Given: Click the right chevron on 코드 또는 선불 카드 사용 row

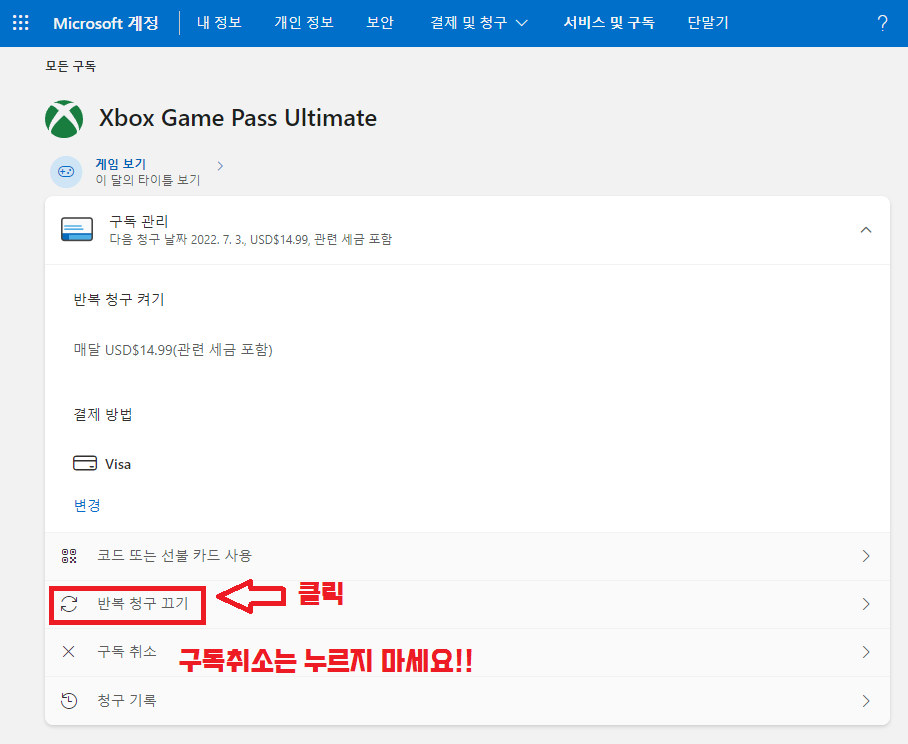Looking at the screenshot, I should pos(866,556).
